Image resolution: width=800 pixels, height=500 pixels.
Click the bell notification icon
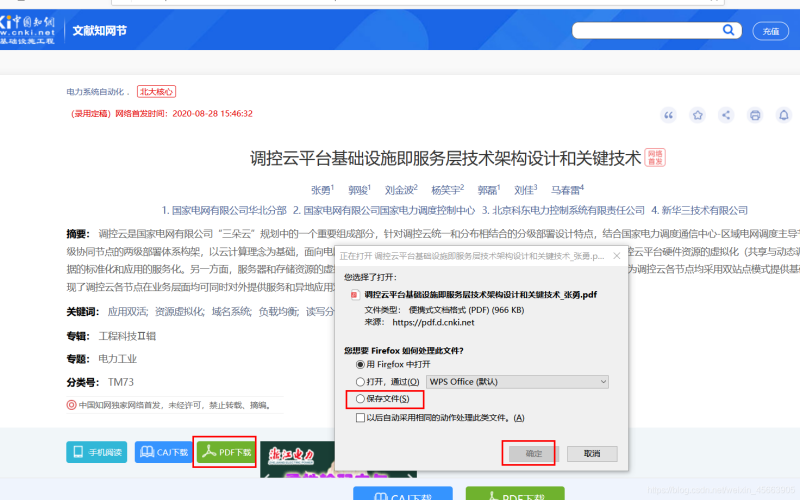tap(784, 115)
